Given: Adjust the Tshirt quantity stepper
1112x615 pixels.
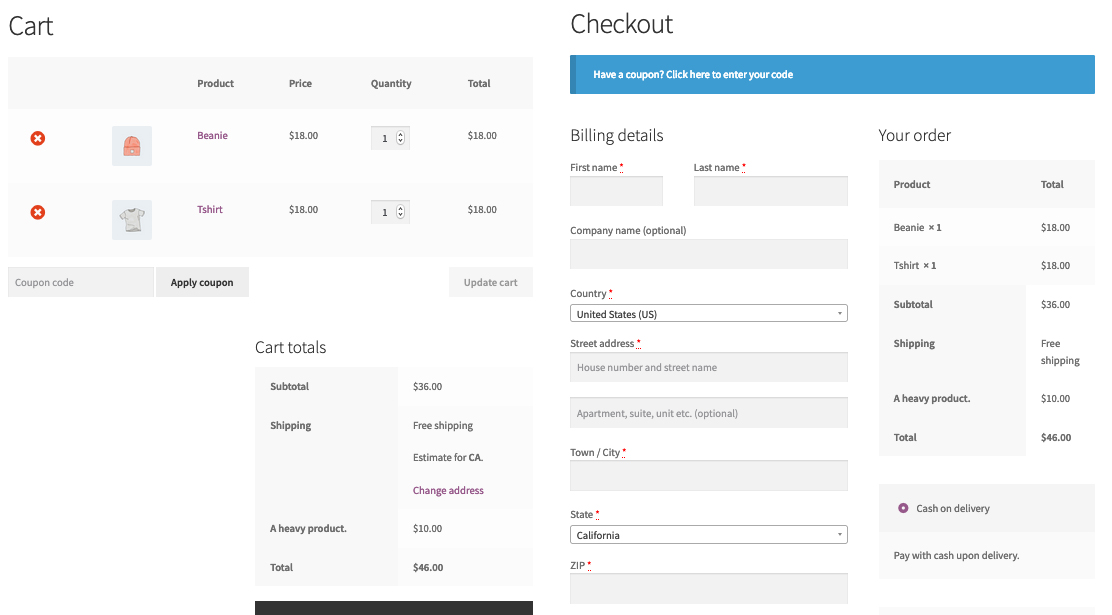Looking at the screenshot, I should click(x=400, y=212).
